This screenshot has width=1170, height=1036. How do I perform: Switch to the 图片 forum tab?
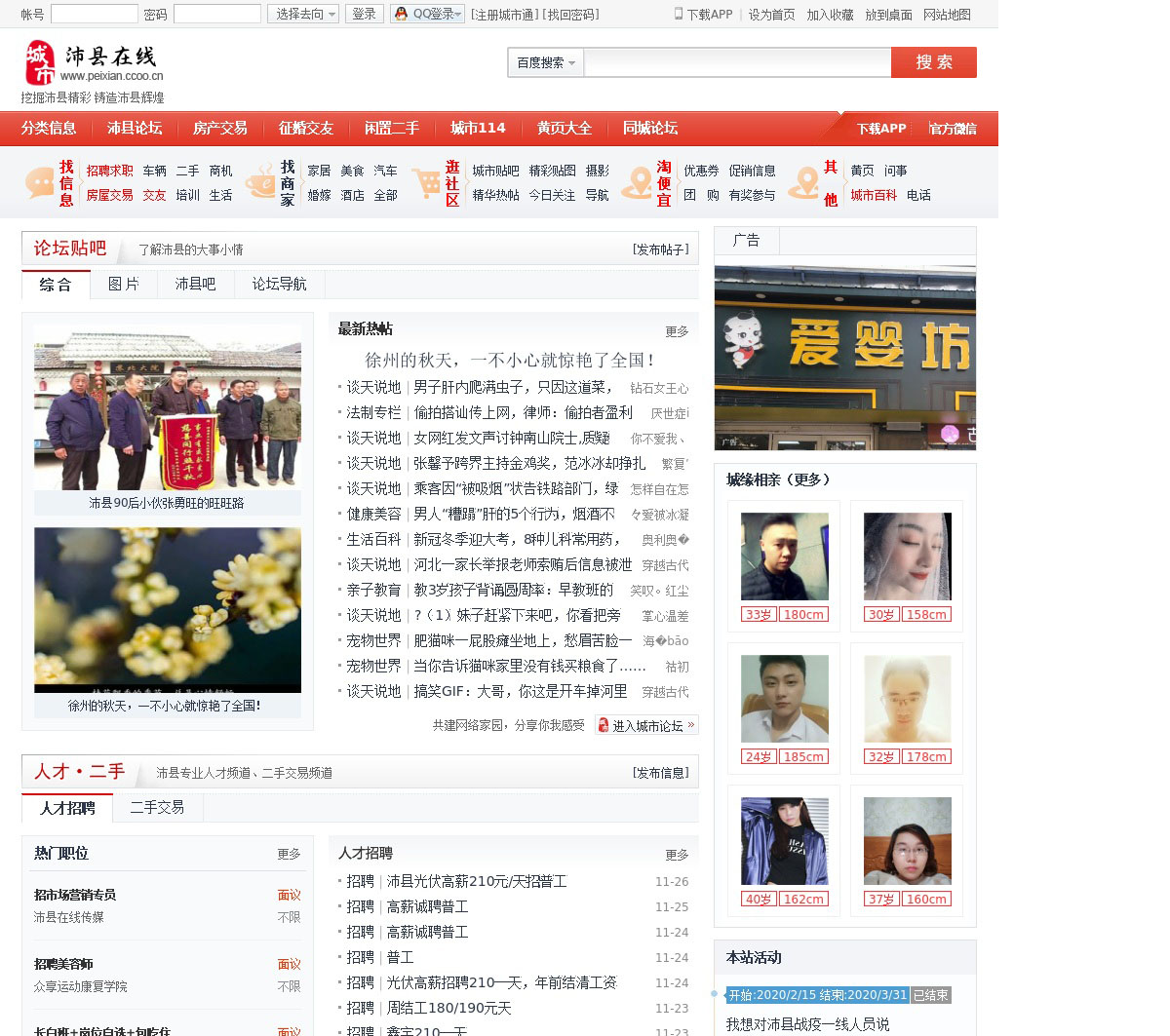click(x=124, y=284)
